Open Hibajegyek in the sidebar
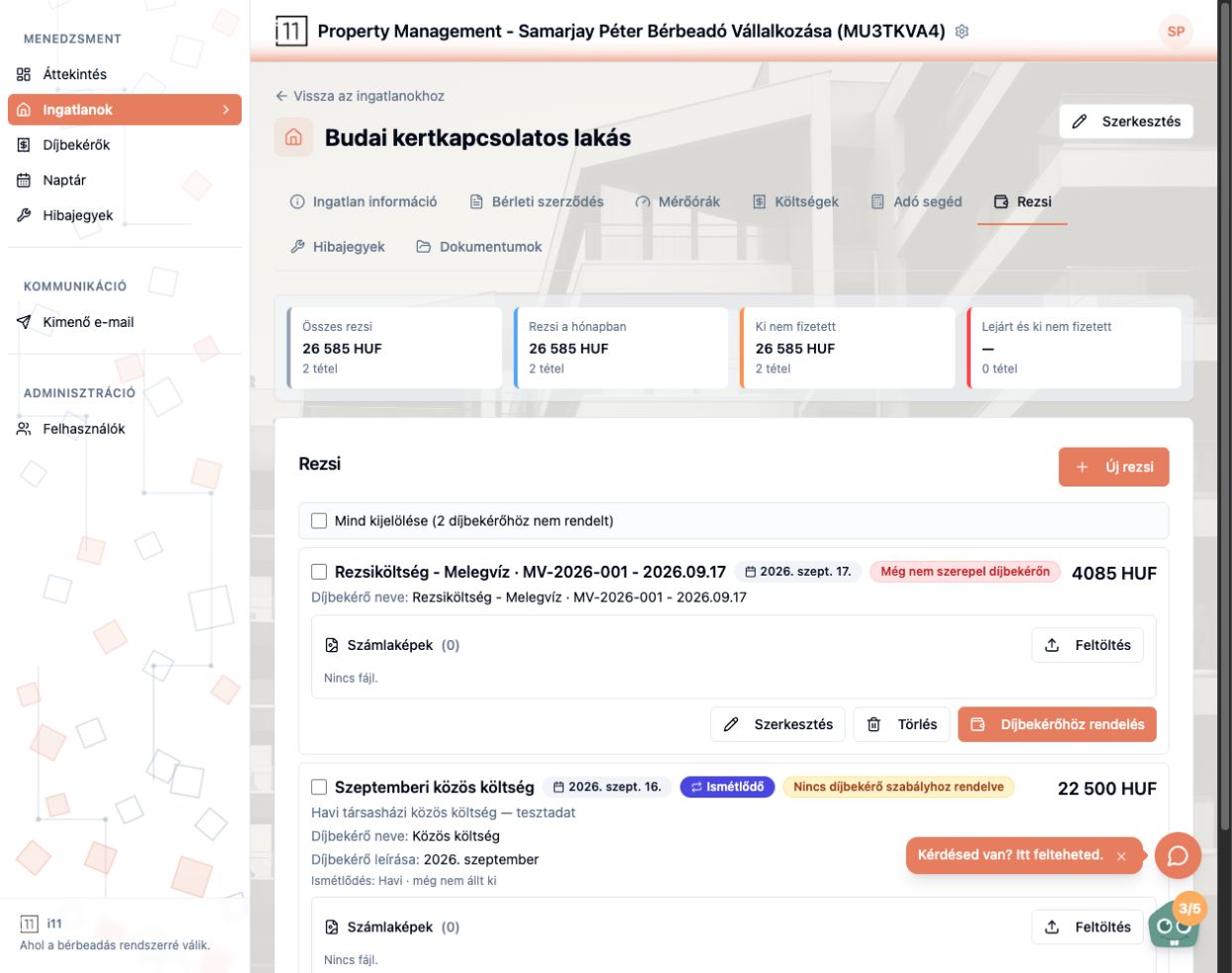1232x973 pixels. (125, 215)
